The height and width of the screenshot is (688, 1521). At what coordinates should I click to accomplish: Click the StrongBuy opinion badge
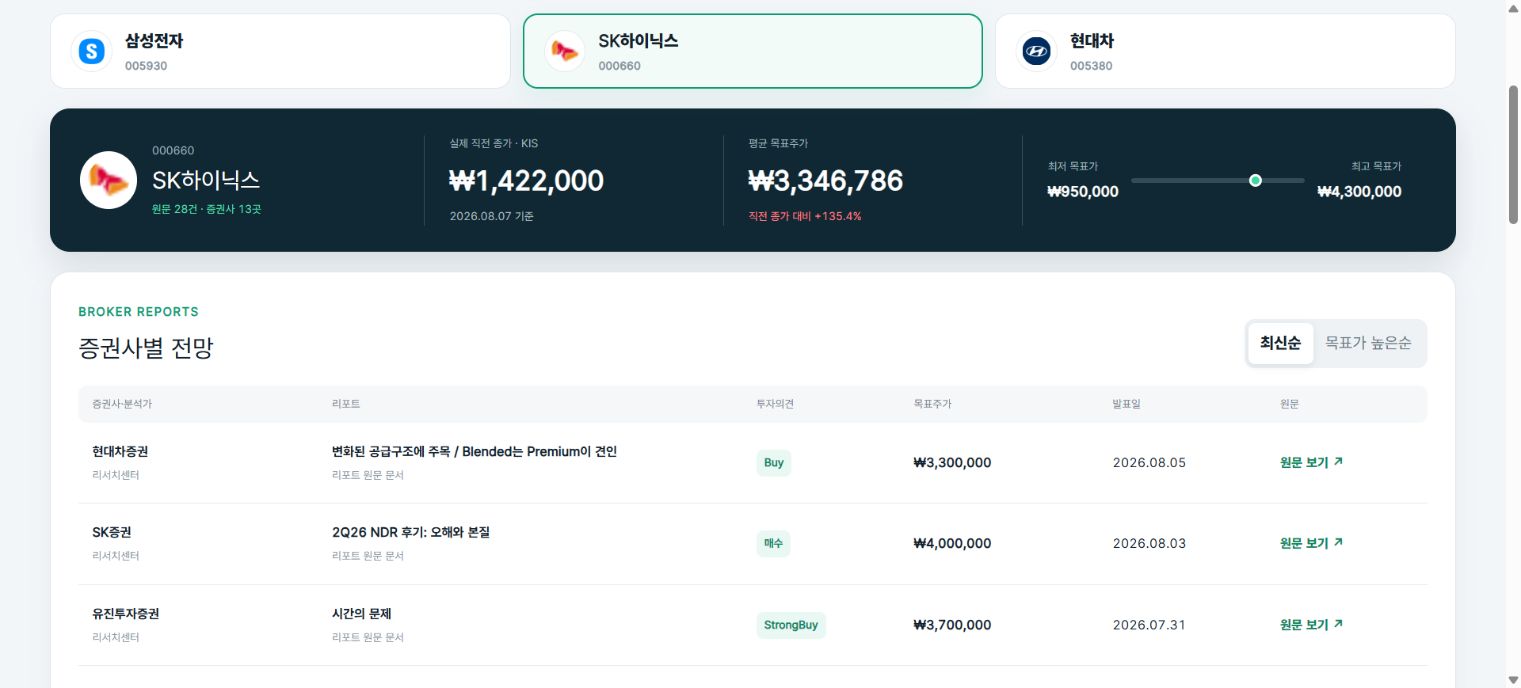click(791, 625)
